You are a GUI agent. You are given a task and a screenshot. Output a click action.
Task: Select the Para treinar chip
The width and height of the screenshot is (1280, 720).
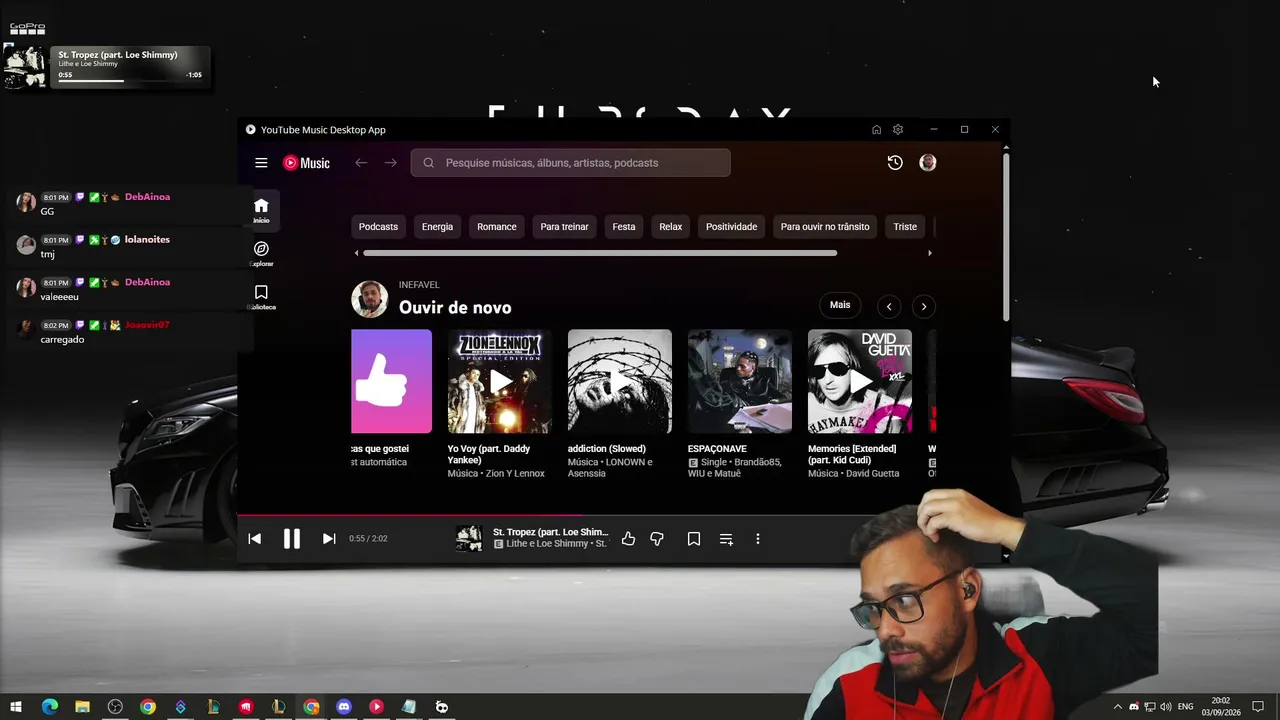pyautogui.click(x=564, y=227)
